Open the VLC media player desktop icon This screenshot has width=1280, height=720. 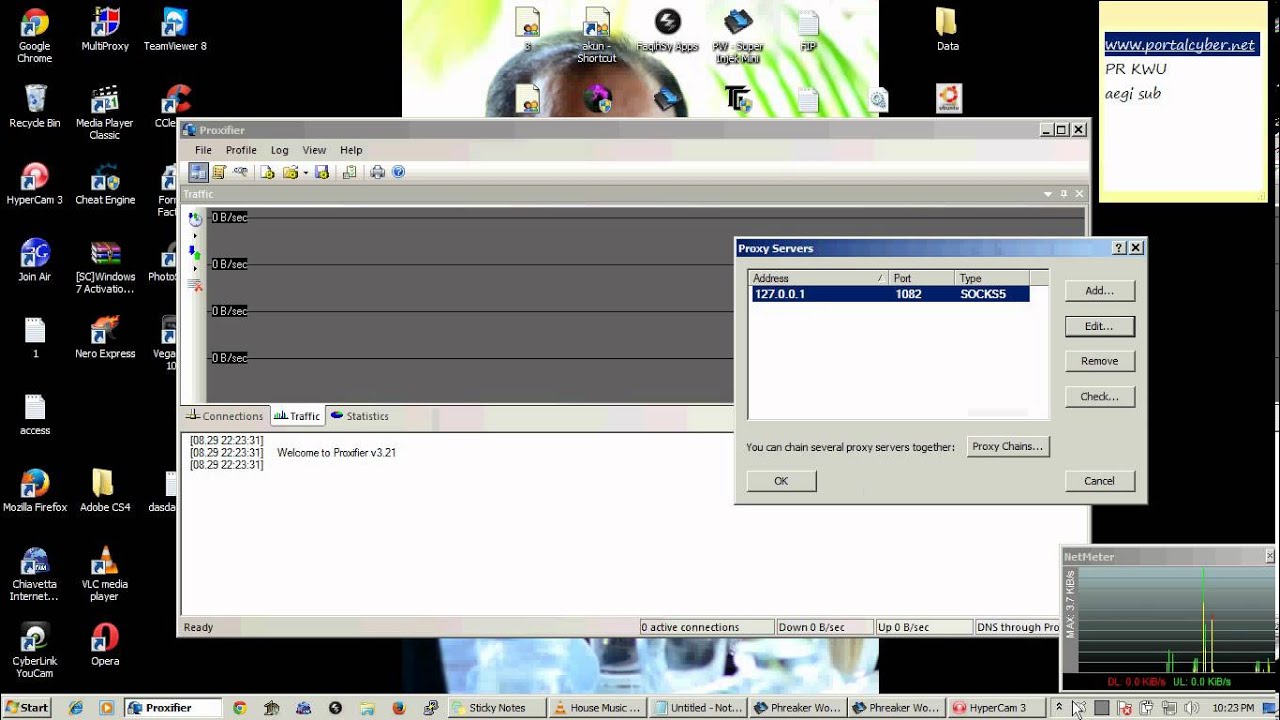[105, 574]
